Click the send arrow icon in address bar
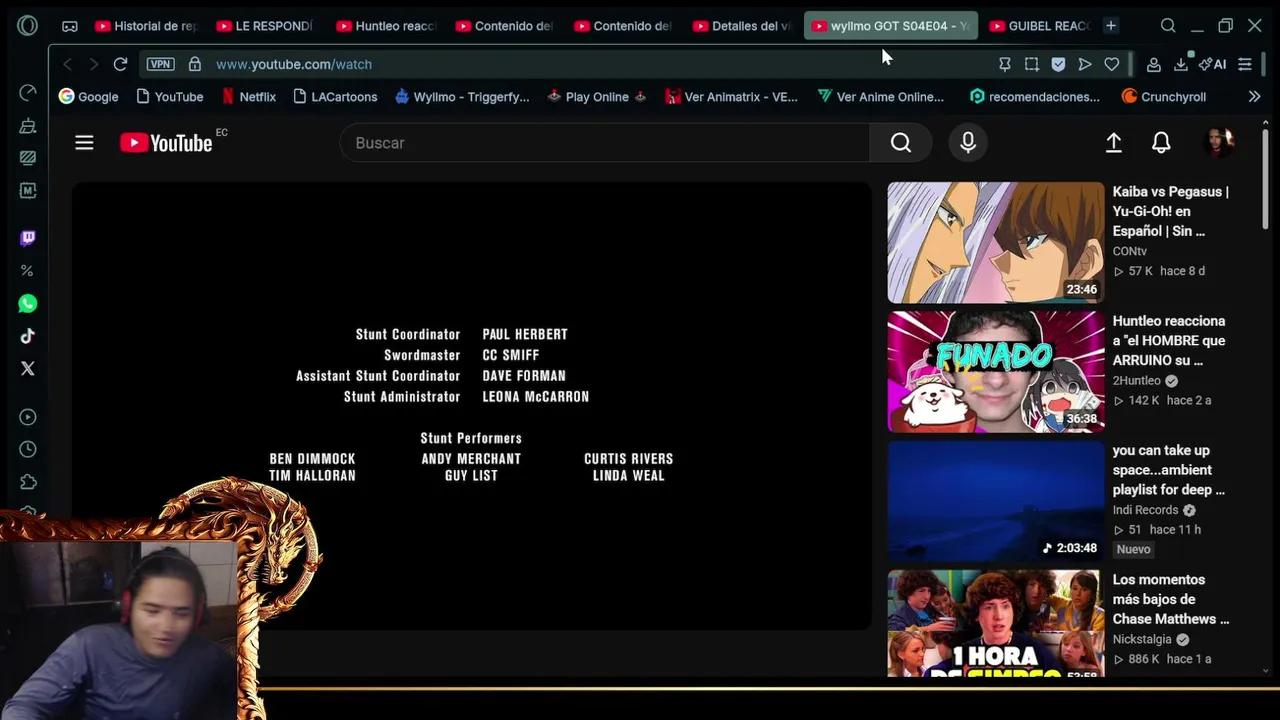 (x=1085, y=64)
